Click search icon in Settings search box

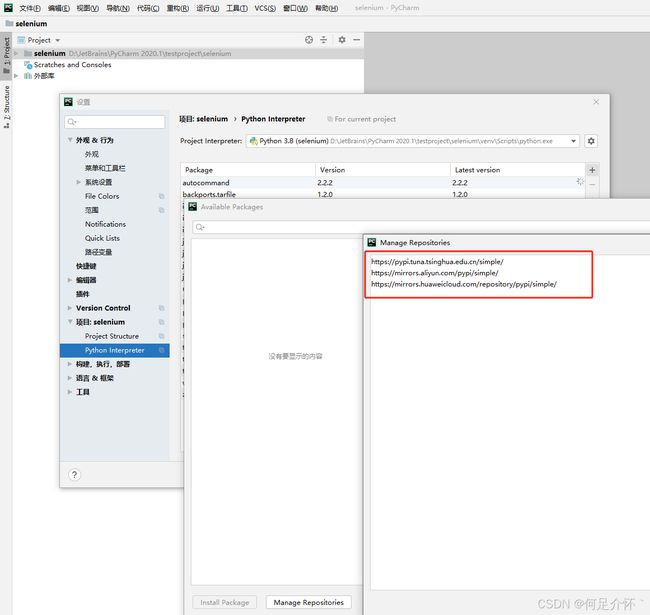[72, 121]
